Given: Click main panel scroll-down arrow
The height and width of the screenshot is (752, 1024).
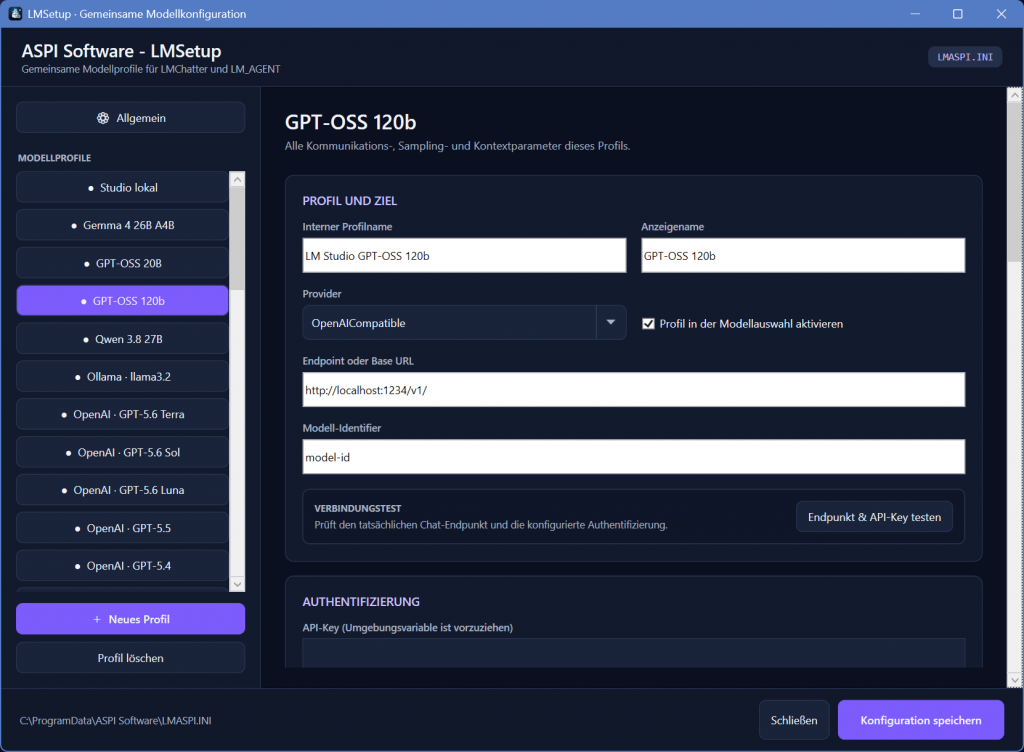Looking at the screenshot, I should click(1014, 680).
